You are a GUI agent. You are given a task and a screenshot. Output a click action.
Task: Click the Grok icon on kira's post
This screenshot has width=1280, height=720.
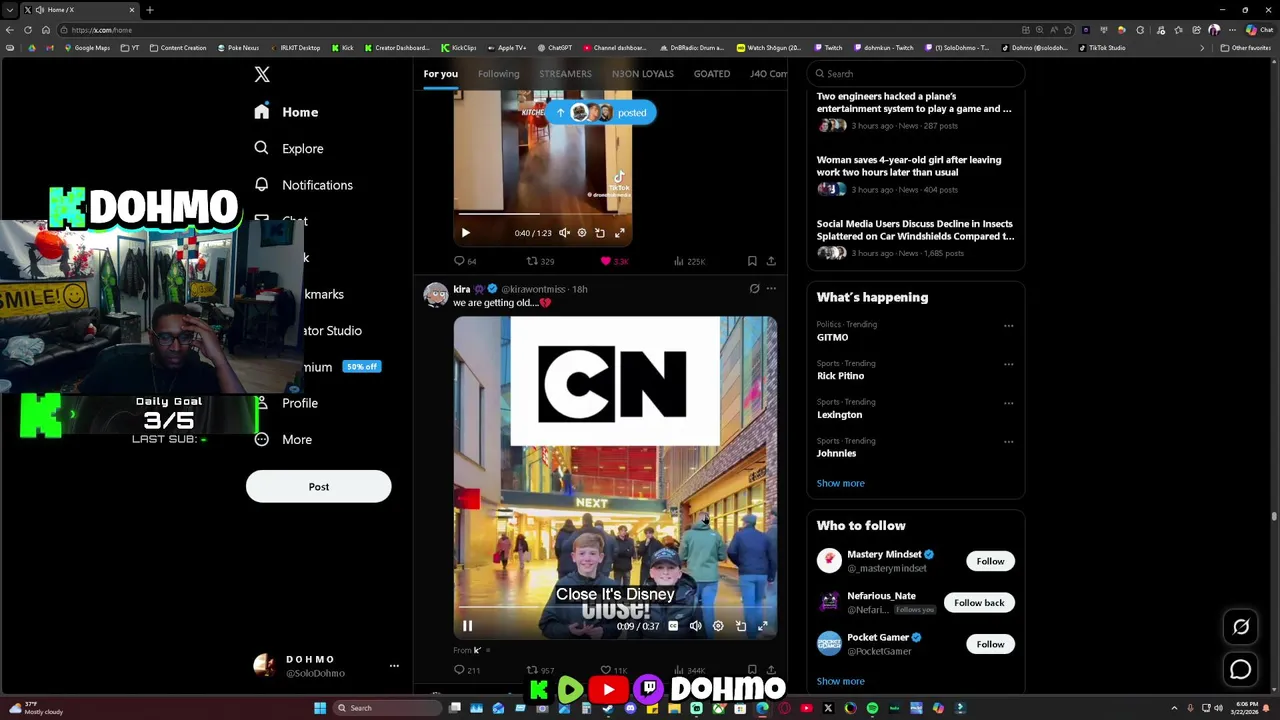click(x=754, y=289)
